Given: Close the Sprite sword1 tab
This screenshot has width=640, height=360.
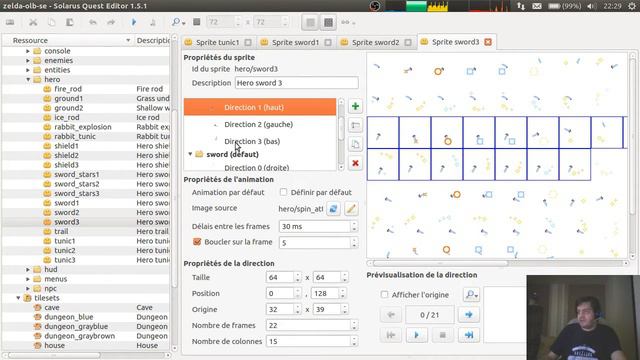Looking at the screenshot, I should click(328, 42).
